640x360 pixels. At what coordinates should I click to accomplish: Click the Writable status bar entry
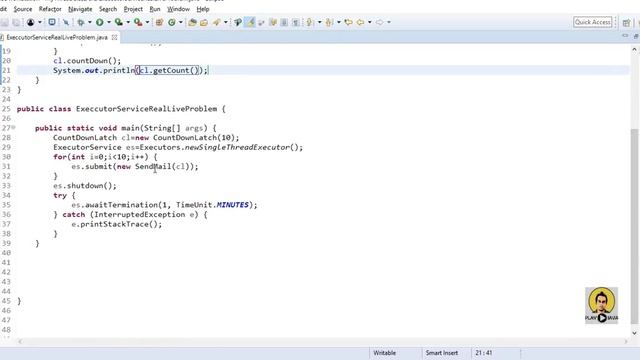[x=384, y=353]
